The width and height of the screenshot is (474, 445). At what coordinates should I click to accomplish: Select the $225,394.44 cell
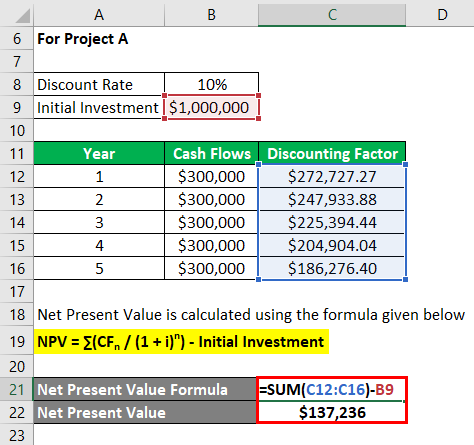pos(332,222)
